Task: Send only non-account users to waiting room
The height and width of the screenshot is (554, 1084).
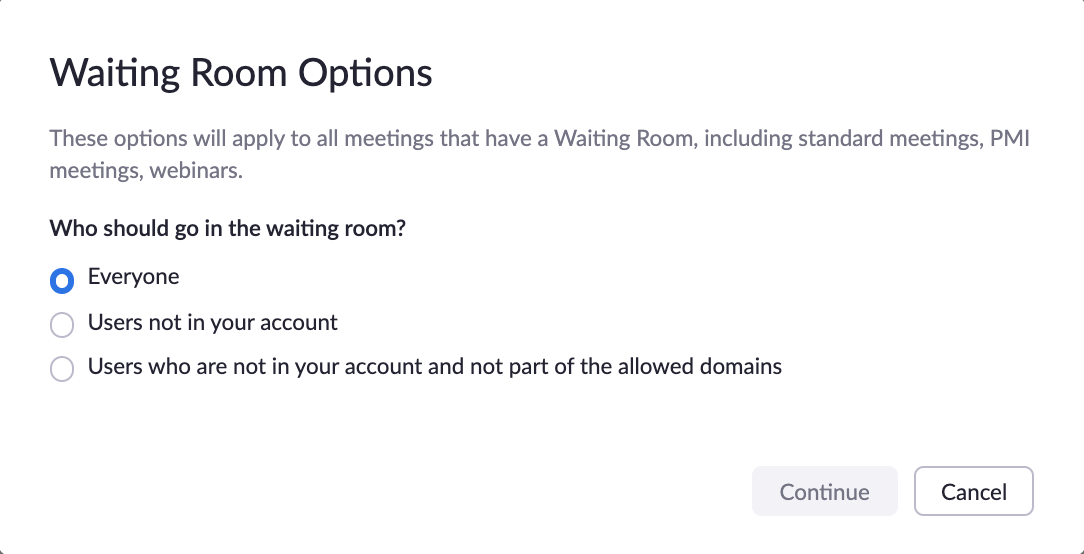Action: pyautogui.click(x=62, y=325)
